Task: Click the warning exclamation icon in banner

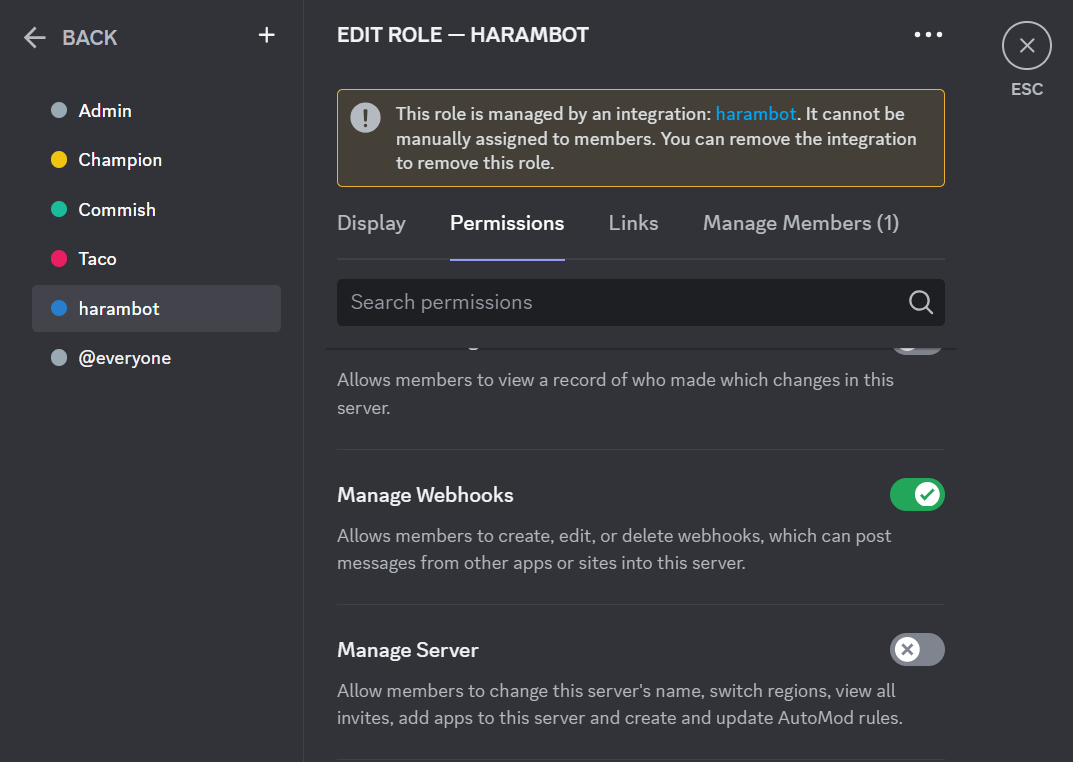Action: [x=365, y=118]
